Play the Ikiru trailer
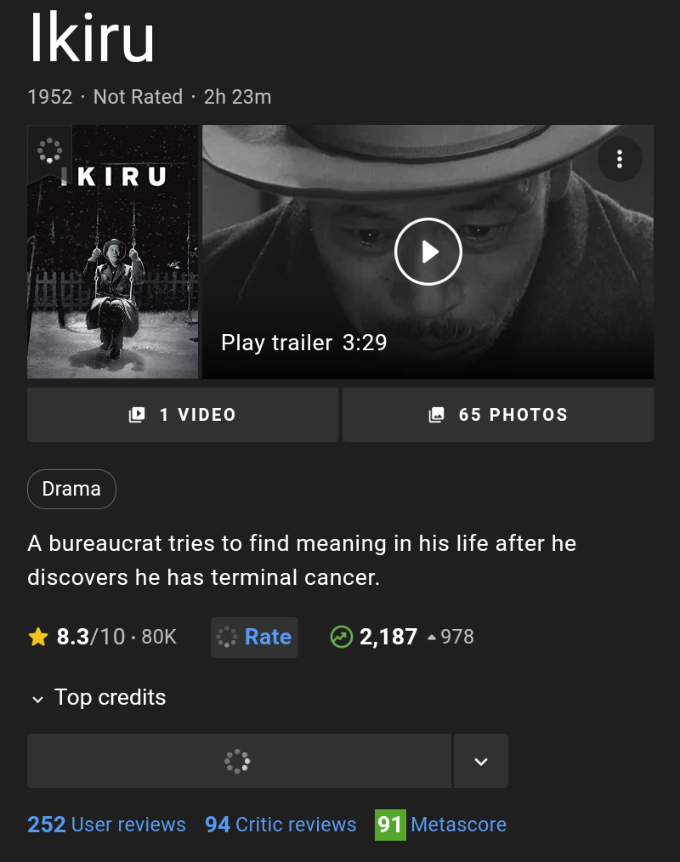 tap(428, 251)
